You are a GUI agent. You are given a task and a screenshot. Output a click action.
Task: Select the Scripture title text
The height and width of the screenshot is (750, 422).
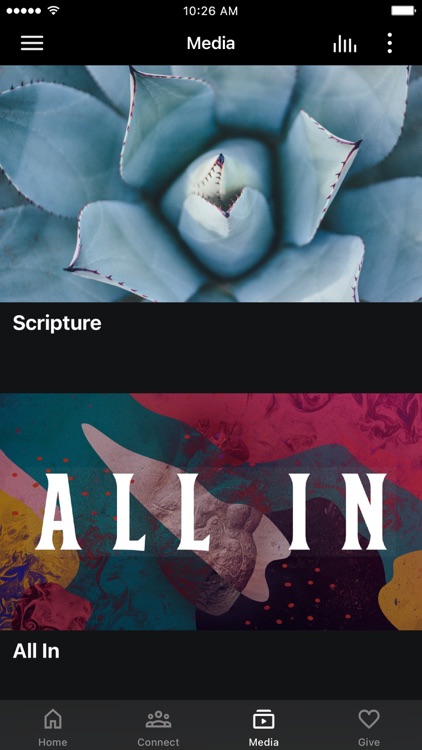[x=57, y=323]
